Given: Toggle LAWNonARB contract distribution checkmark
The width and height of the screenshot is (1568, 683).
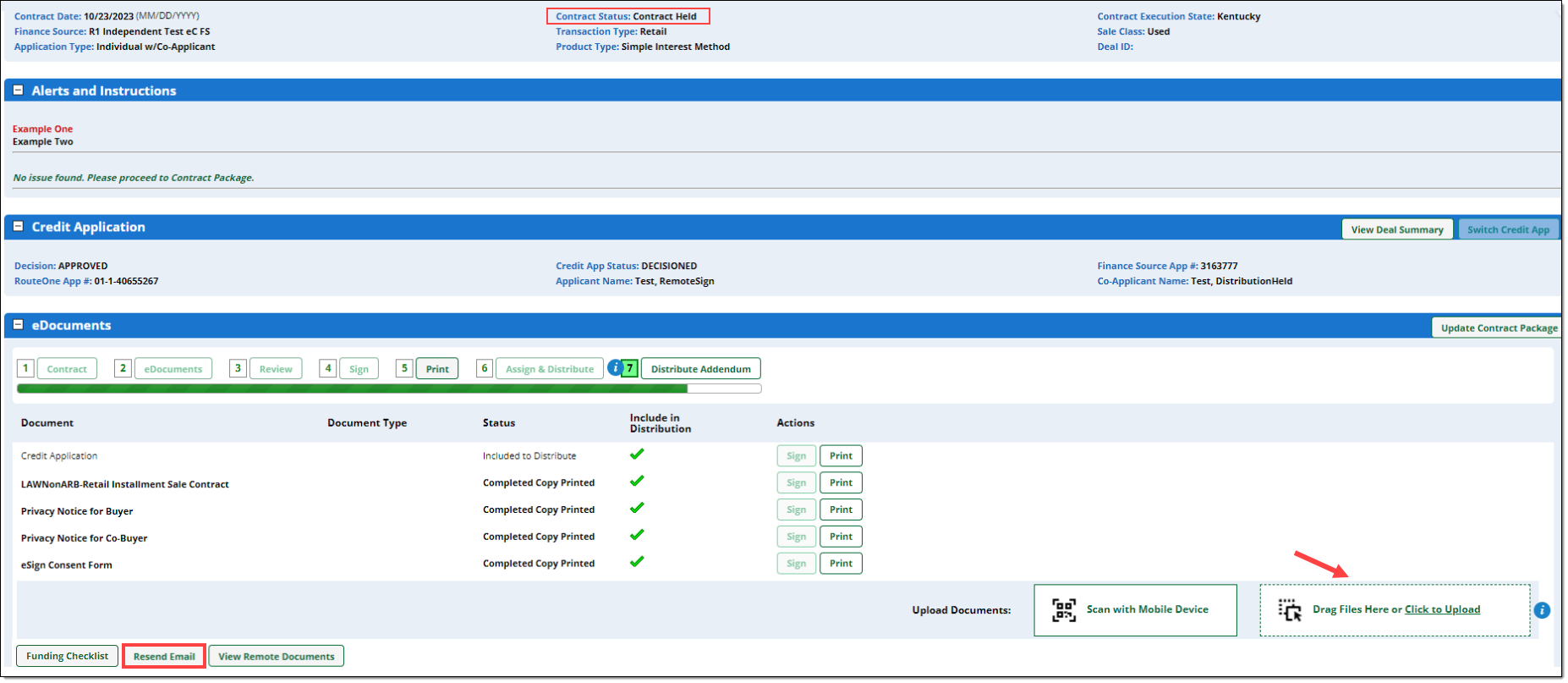Looking at the screenshot, I should [x=637, y=482].
